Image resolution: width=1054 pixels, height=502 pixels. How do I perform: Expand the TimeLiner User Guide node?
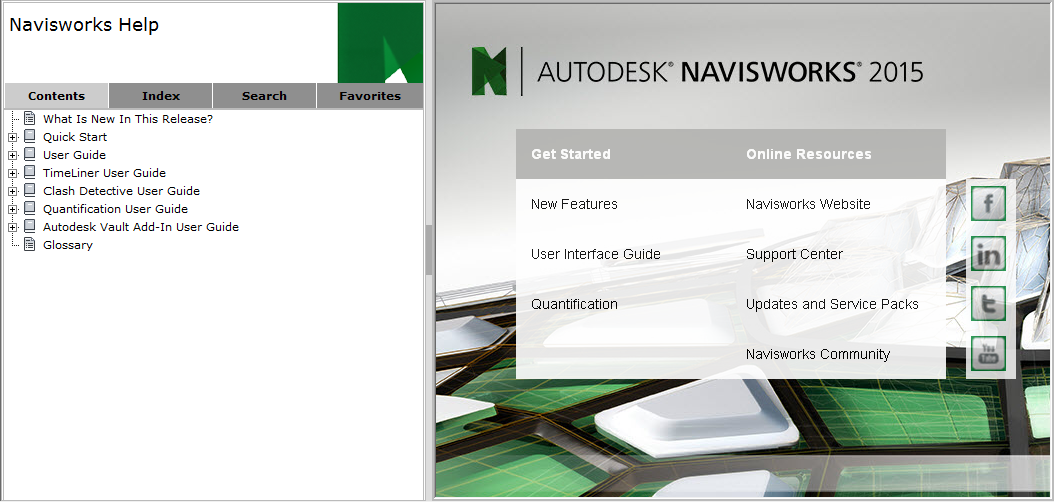(x=12, y=173)
